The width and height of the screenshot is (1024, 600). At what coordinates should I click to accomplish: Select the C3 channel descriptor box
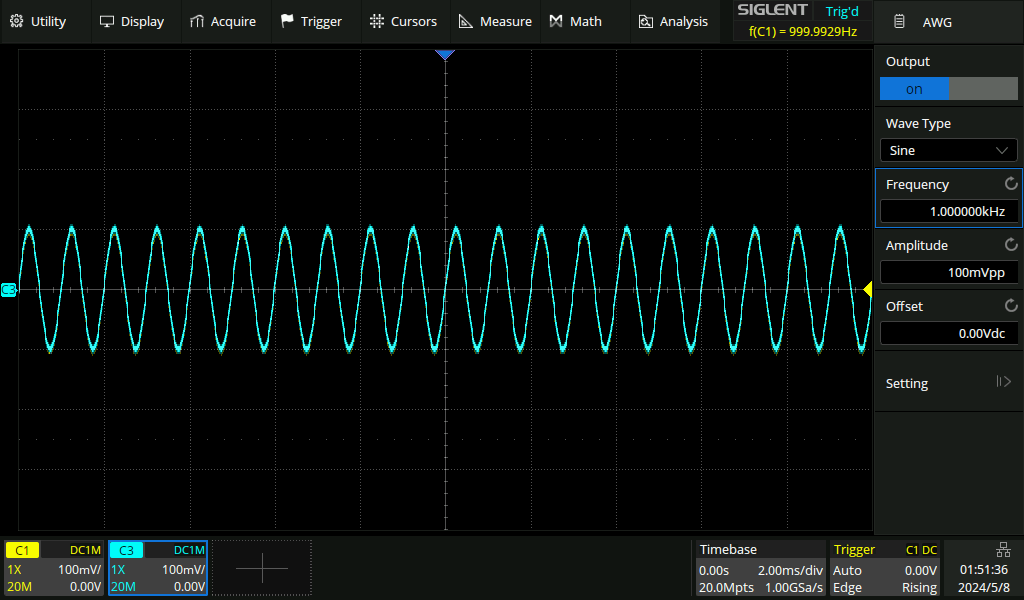[158, 568]
